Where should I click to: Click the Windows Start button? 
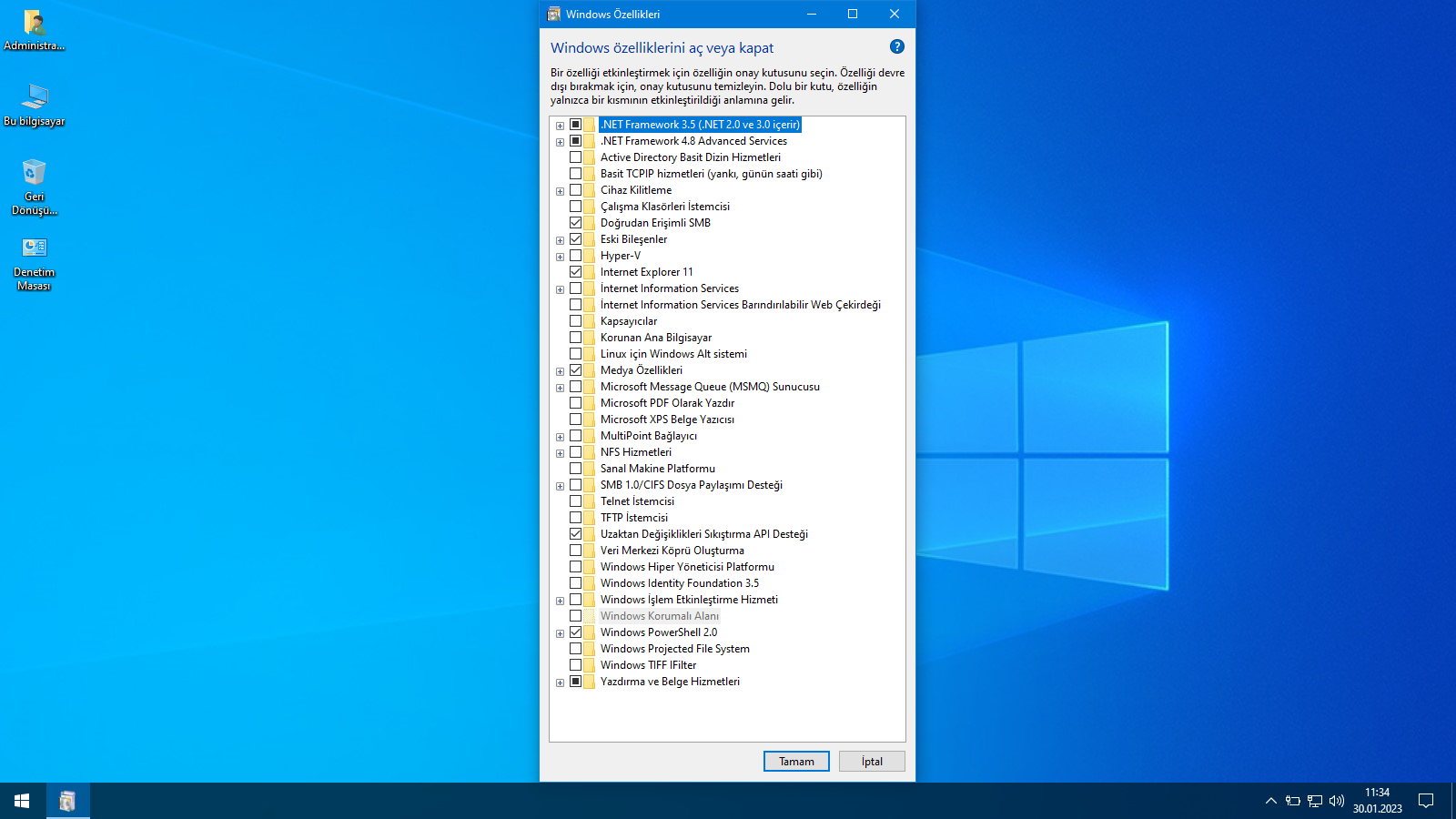point(22,801)
